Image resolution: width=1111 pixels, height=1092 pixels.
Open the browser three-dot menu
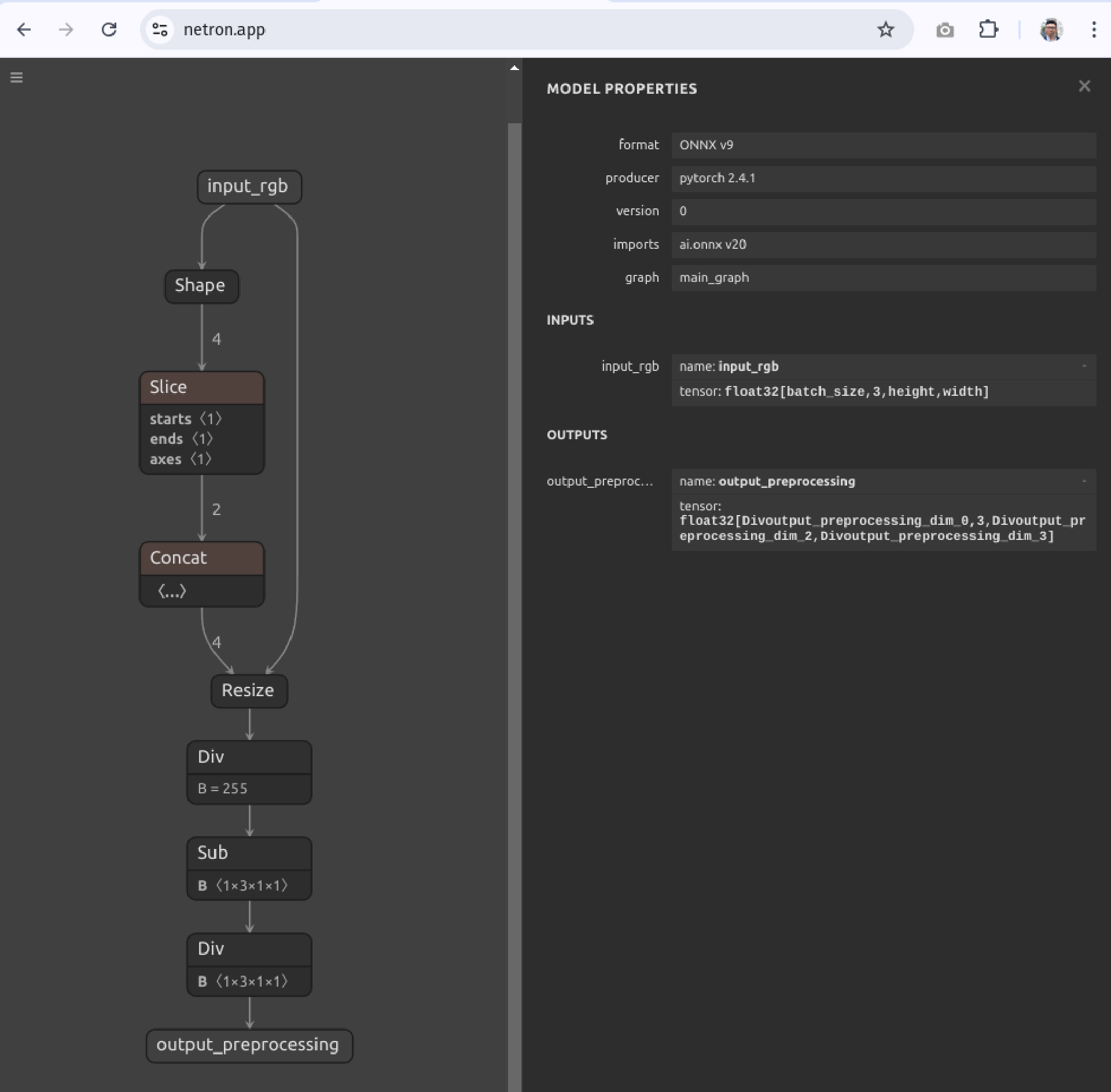[1093, 30]
